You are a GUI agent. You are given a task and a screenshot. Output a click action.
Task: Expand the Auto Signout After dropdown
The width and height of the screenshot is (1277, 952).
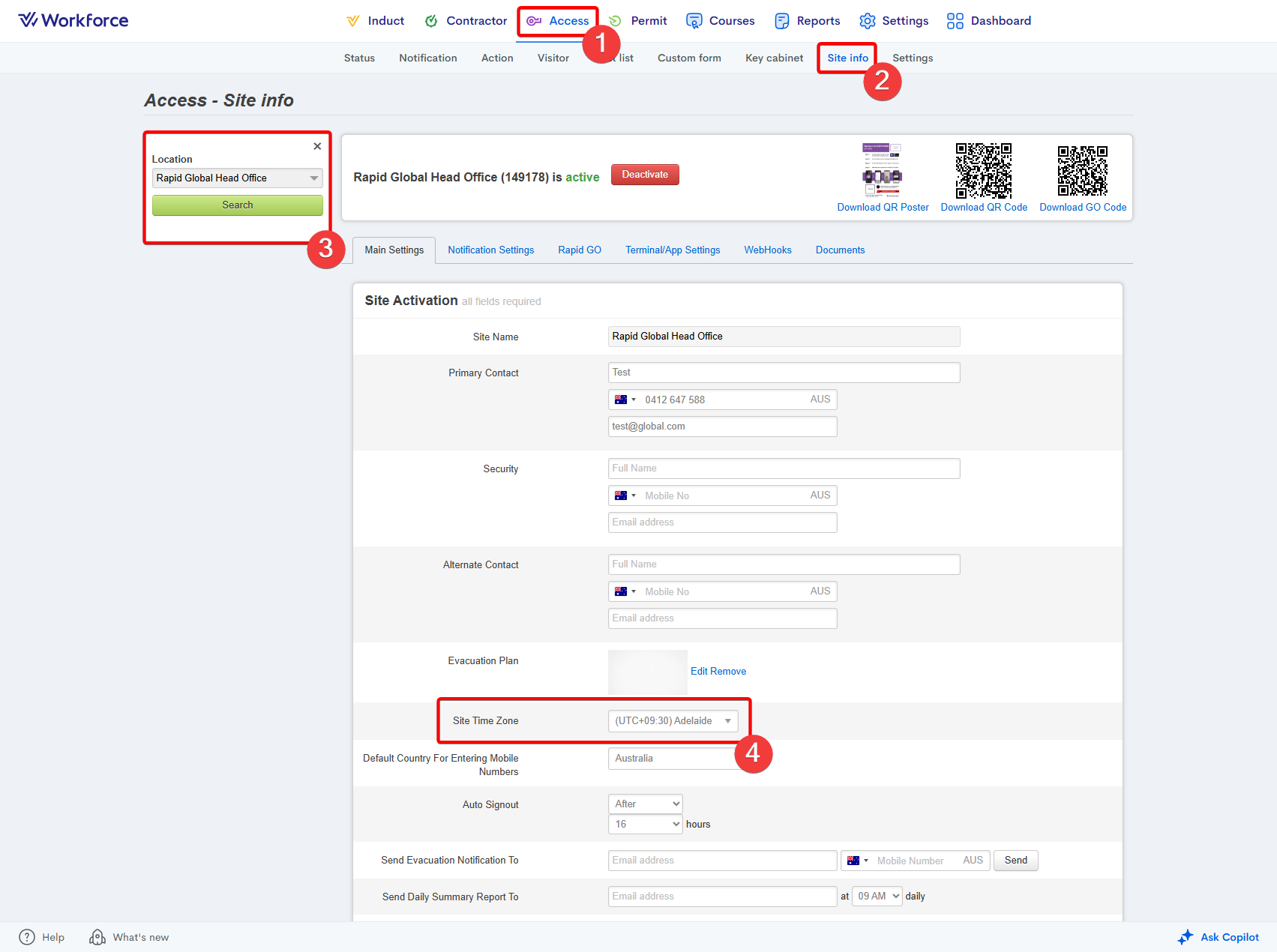[645, 804]
